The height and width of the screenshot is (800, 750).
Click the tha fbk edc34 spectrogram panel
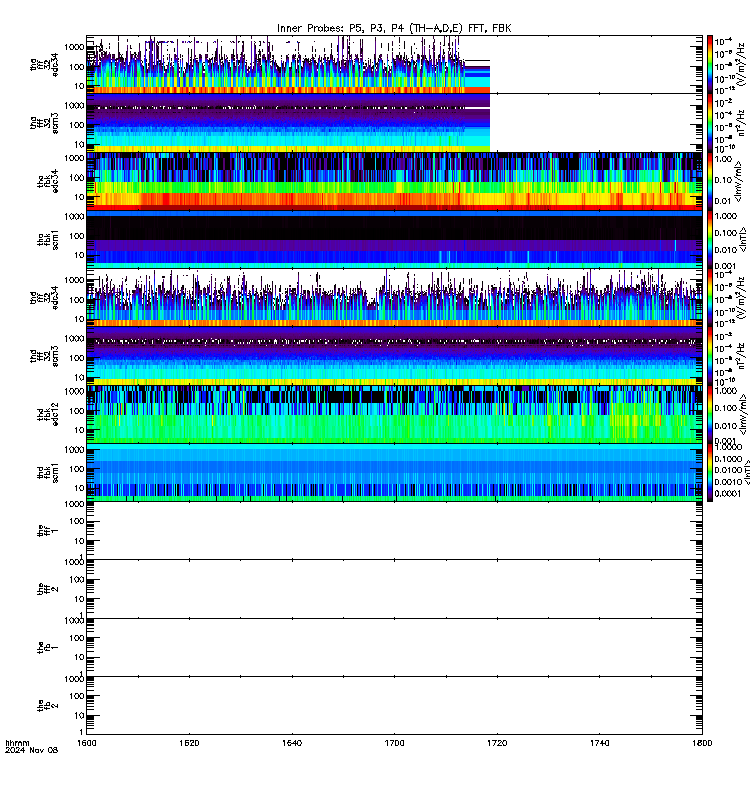click(x=394, y=181)
